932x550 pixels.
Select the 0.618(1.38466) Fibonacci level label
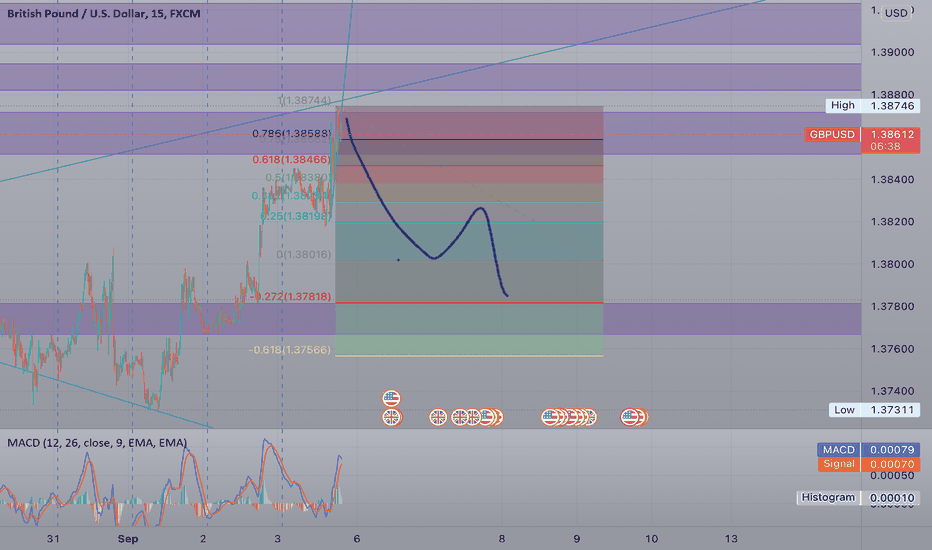(x=291, y=159)
